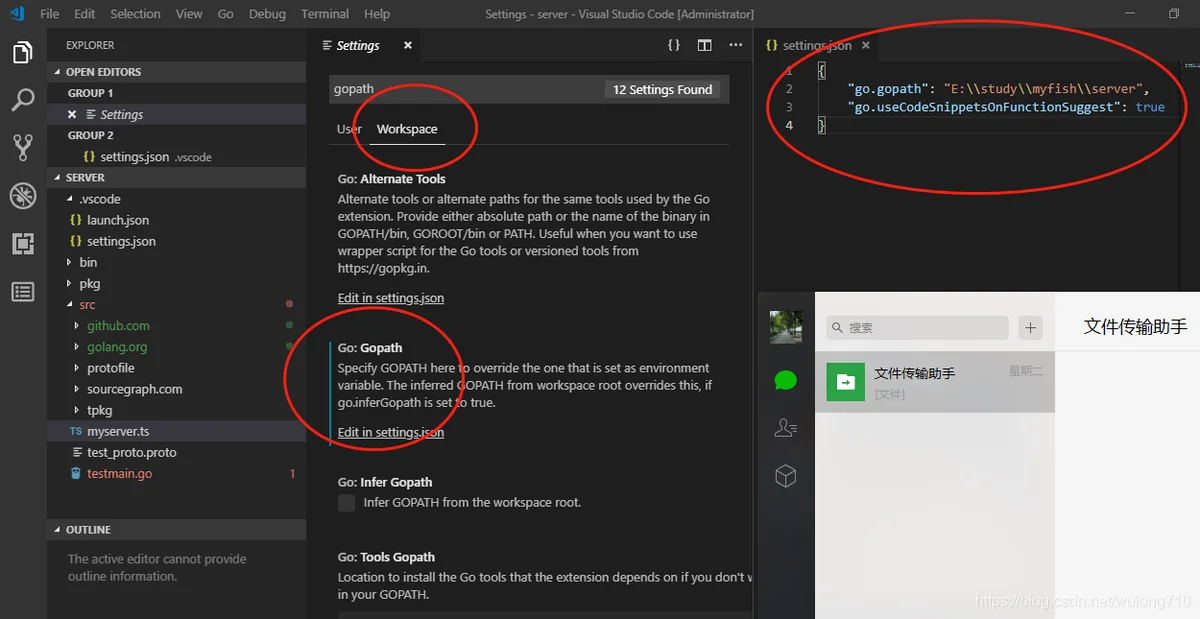Open the WeChat favorites cube icon
Screen dimensions: 1200x619
(x=786, y=476)
